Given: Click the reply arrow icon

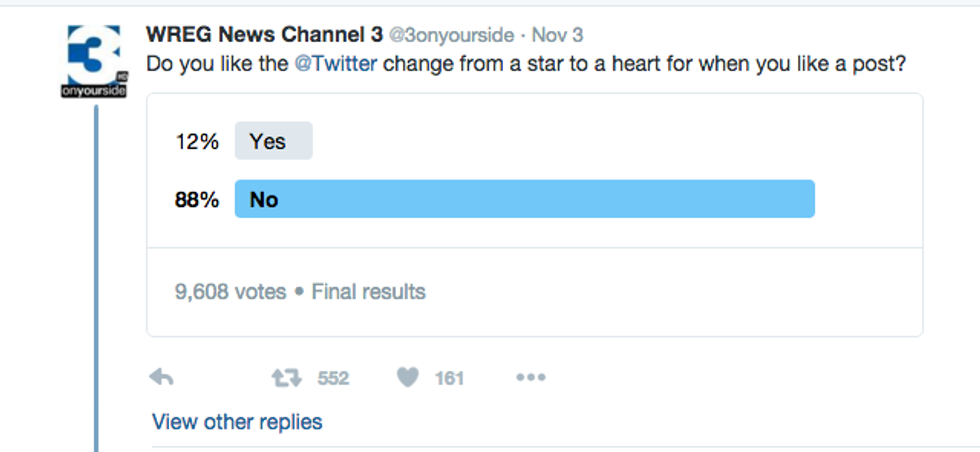Looking at the screenshot, I should [162, 378].
